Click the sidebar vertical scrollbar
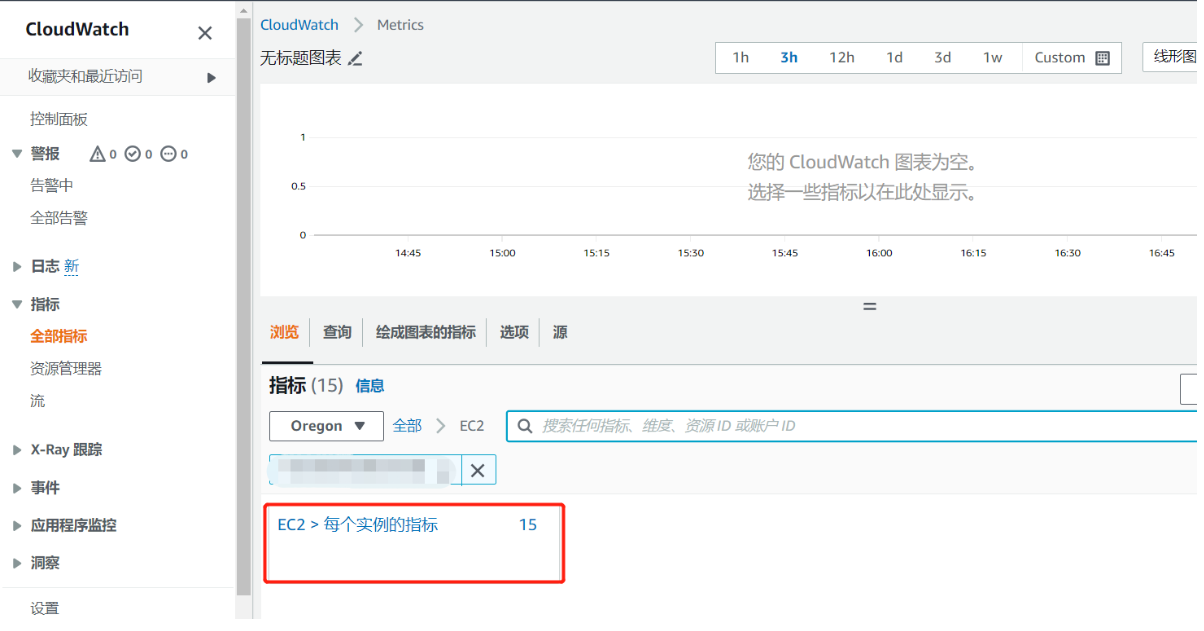Viewport: 1204px width, 631px height. point(244,305)
